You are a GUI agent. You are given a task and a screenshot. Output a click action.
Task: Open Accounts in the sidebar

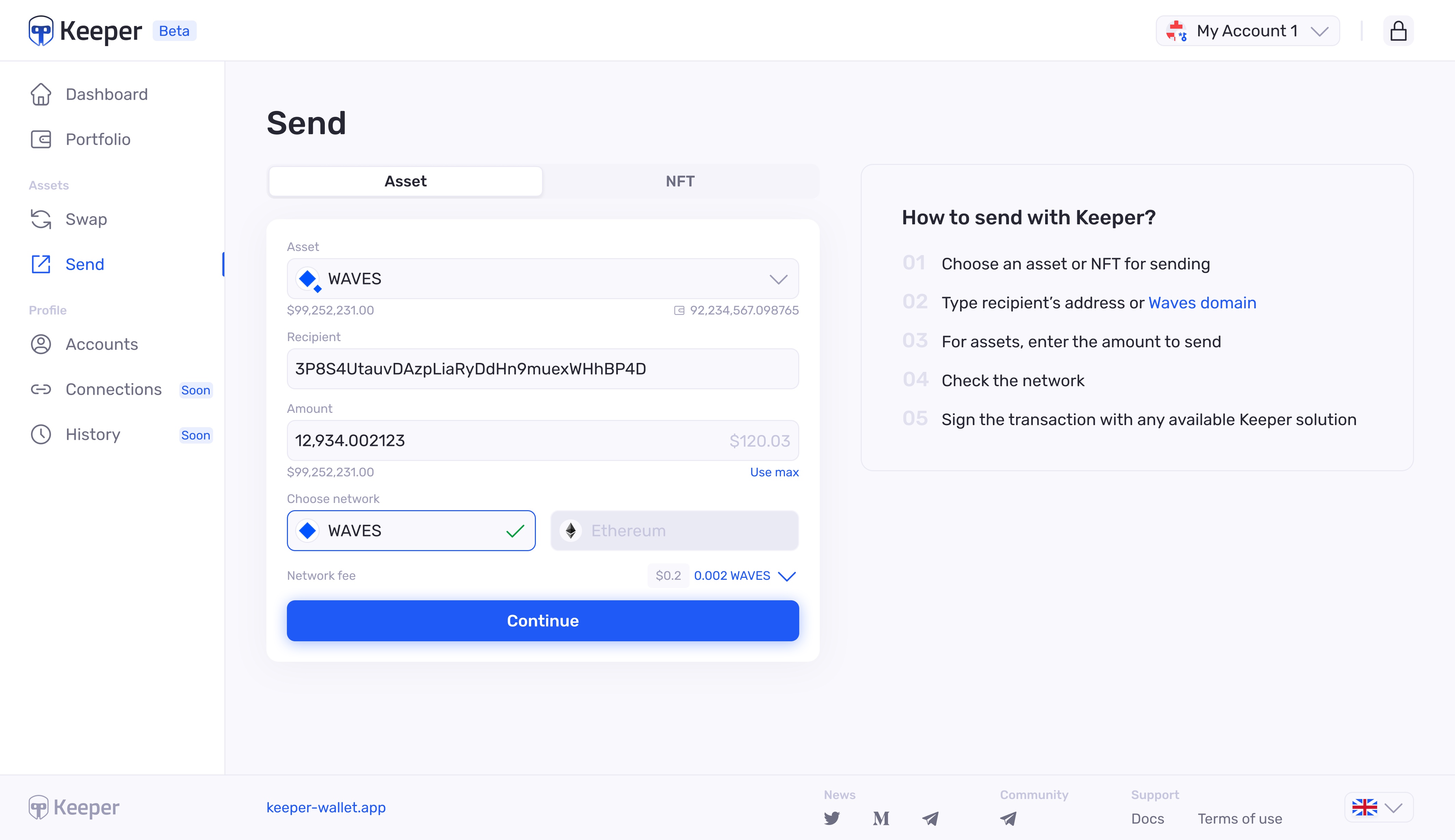[x=102, y=344]
